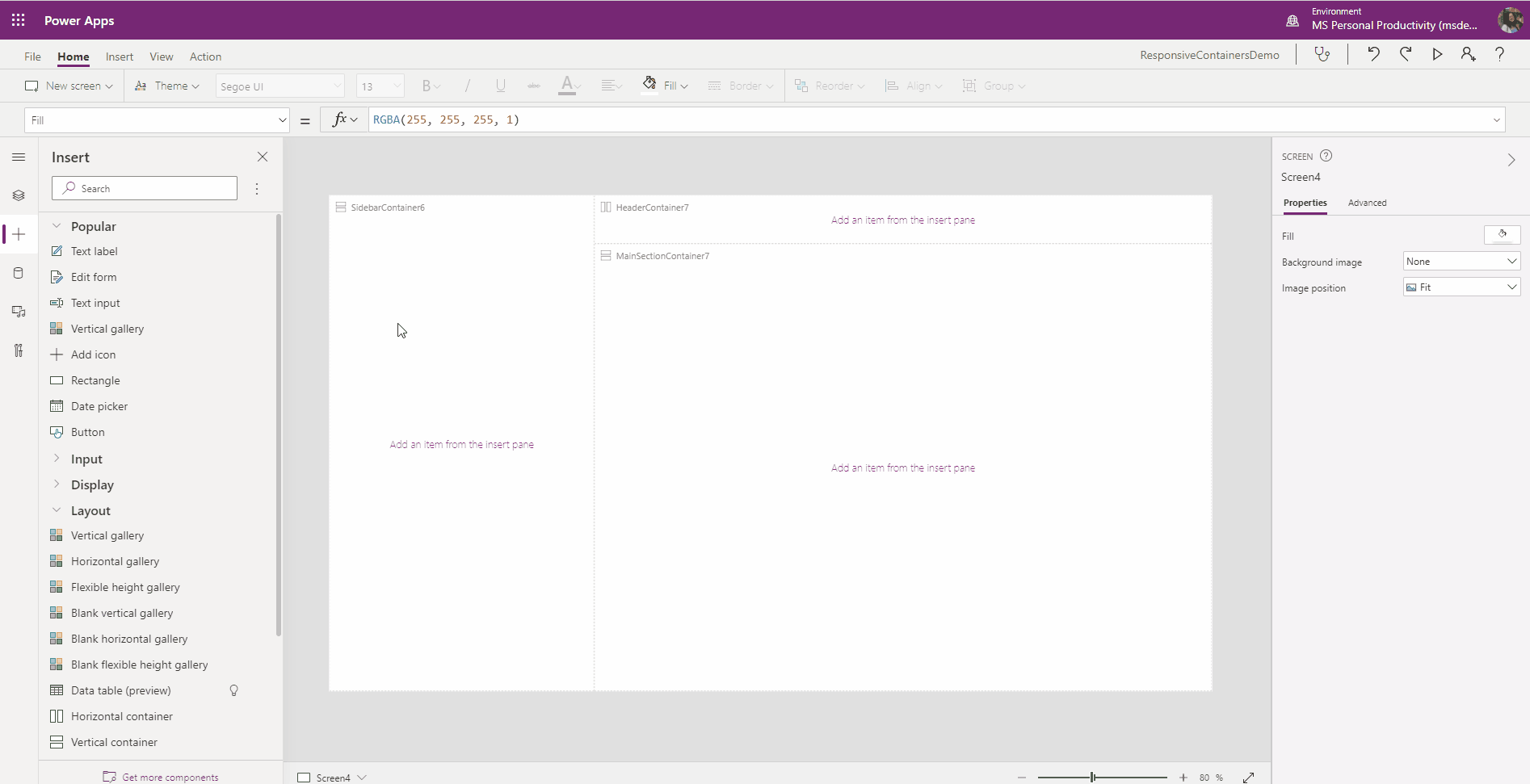Open the Tree view panel
This screenshot has height=784, width=1530.
coord(18,195)
